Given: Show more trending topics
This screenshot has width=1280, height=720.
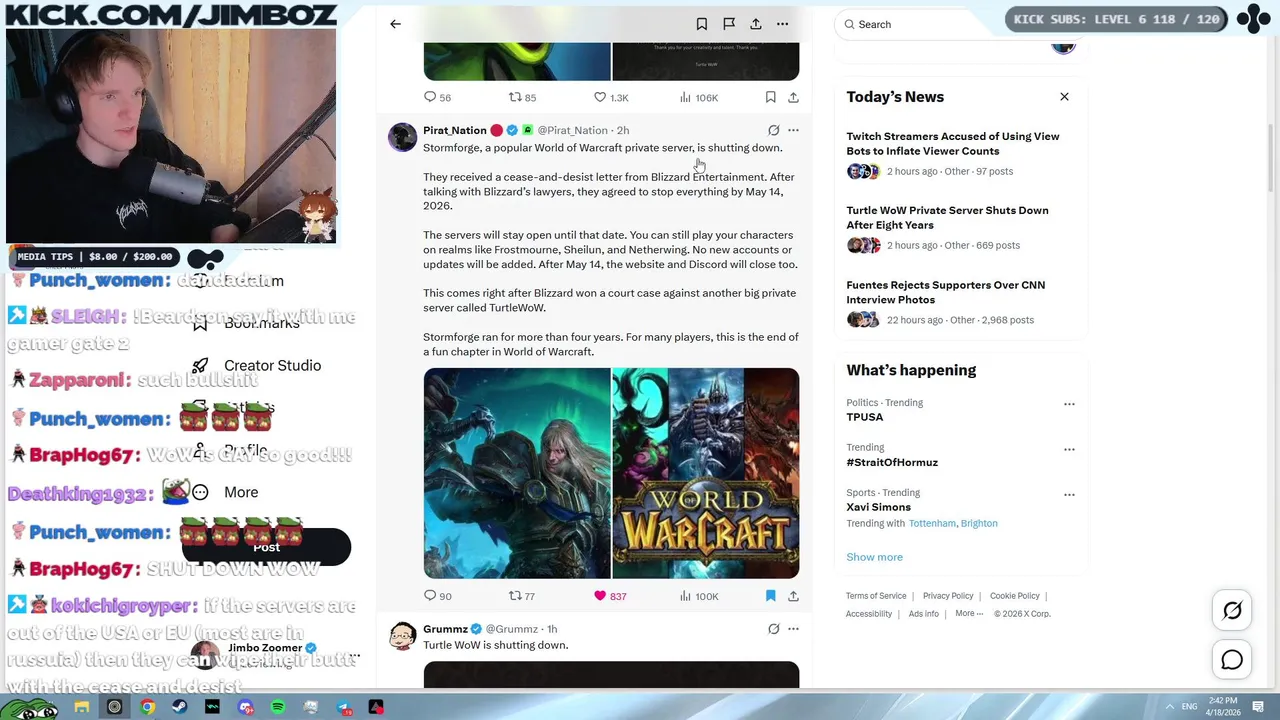Looking at the screenshot, I should click(874, 557).
